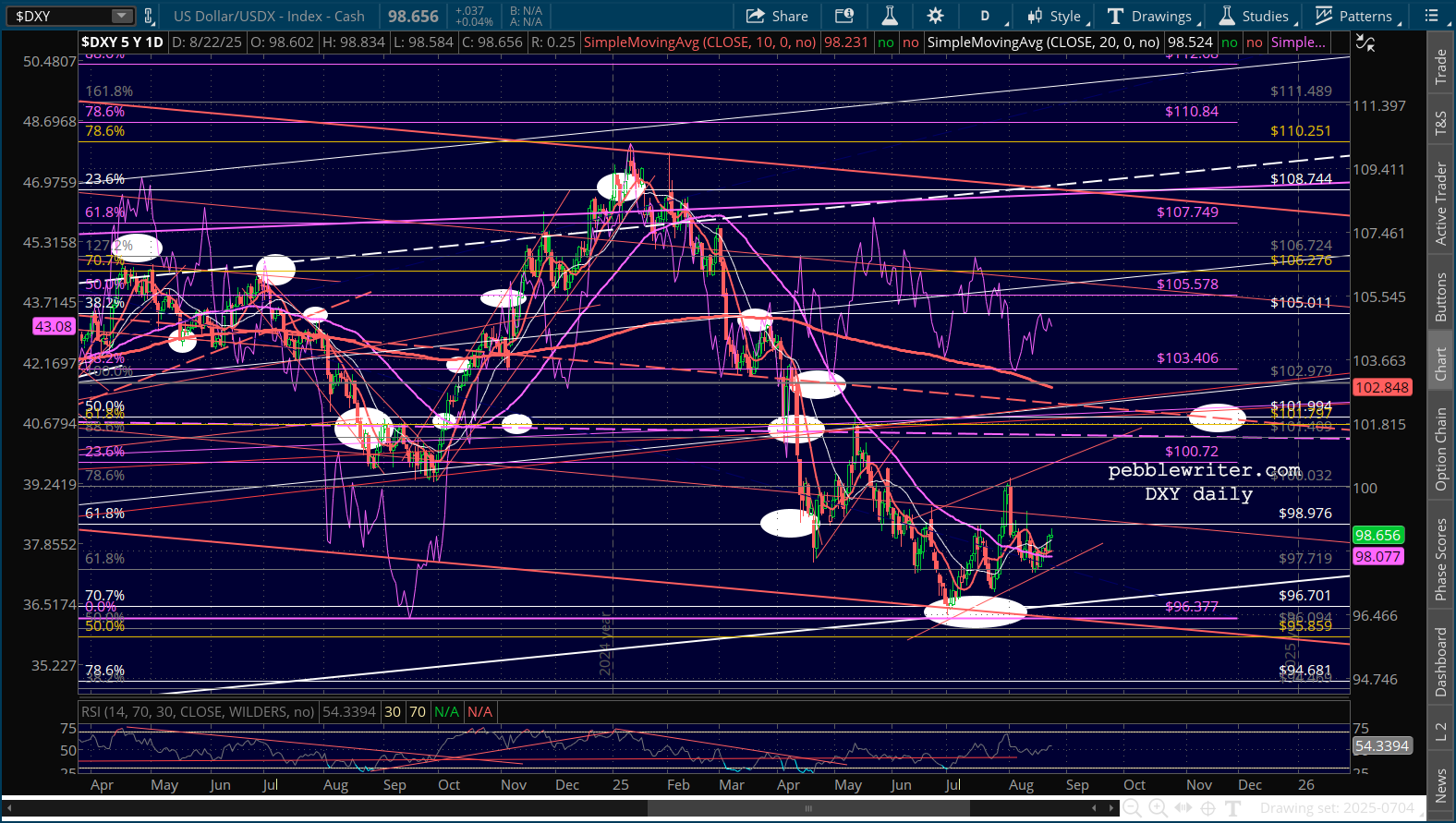The width and height of the screenshot is (1456, 823).
Task: Zoom out with the magnifier minus icon
Action: coord(1132,808)
